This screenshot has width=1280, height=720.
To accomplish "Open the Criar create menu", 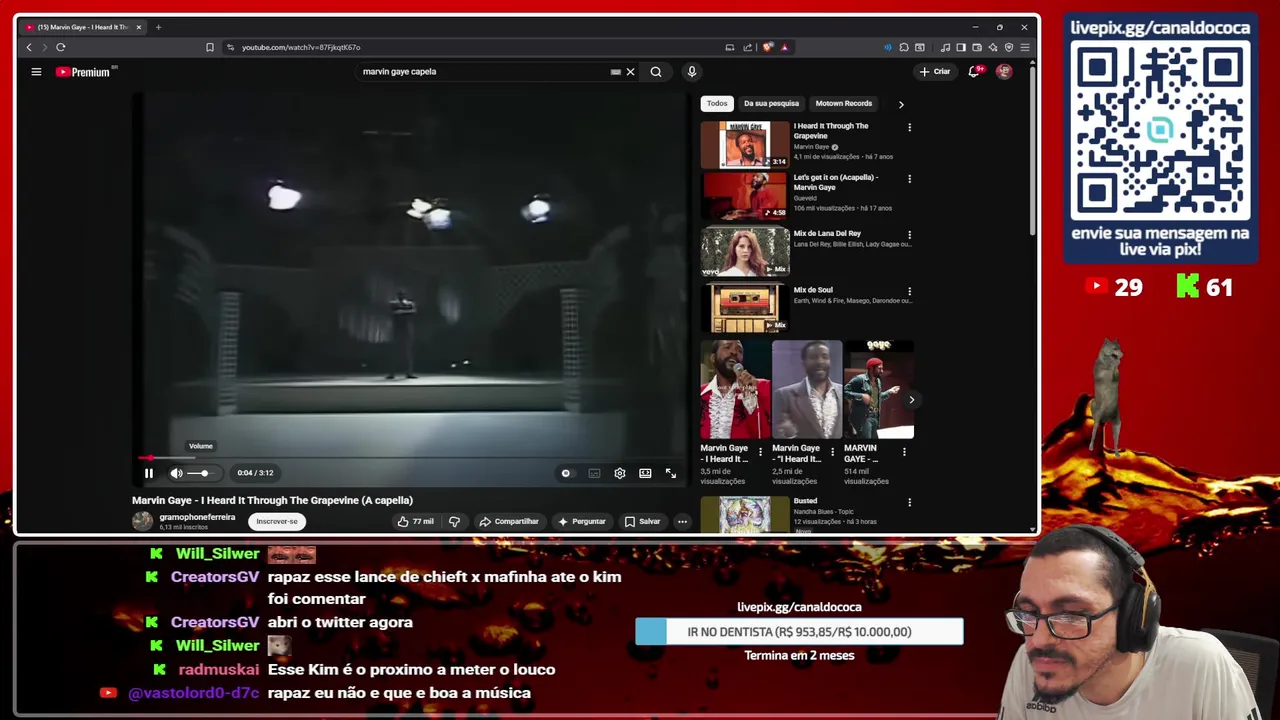I will tap(935, 72).
